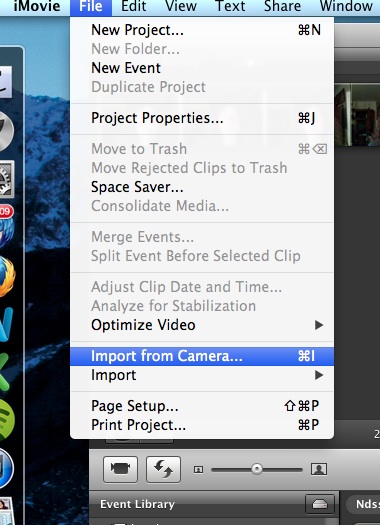Choose Print Project menu item
This screenshot has height=525, width=380.
coord(202,425)
